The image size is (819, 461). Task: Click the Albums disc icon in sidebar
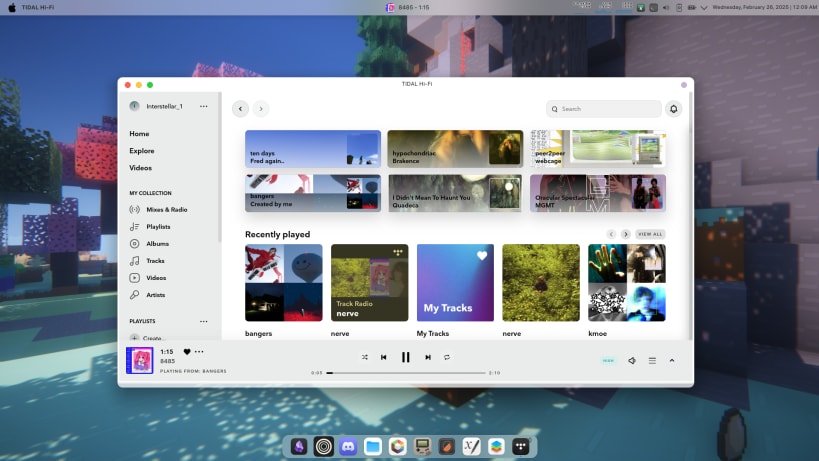[x=134, y=243]
